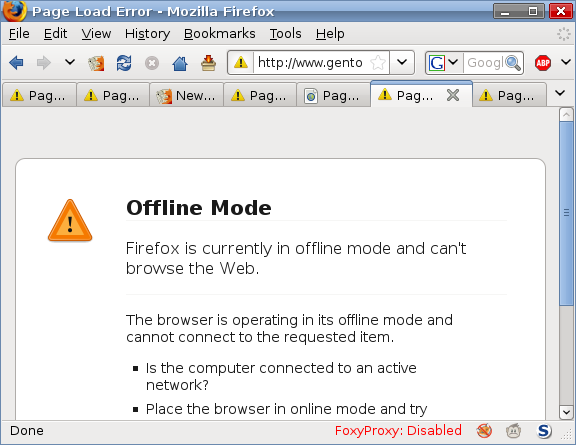Click the newspaper icon in the toolbar
The height and width of the screenshot is (445, 576).
point(96,63)
